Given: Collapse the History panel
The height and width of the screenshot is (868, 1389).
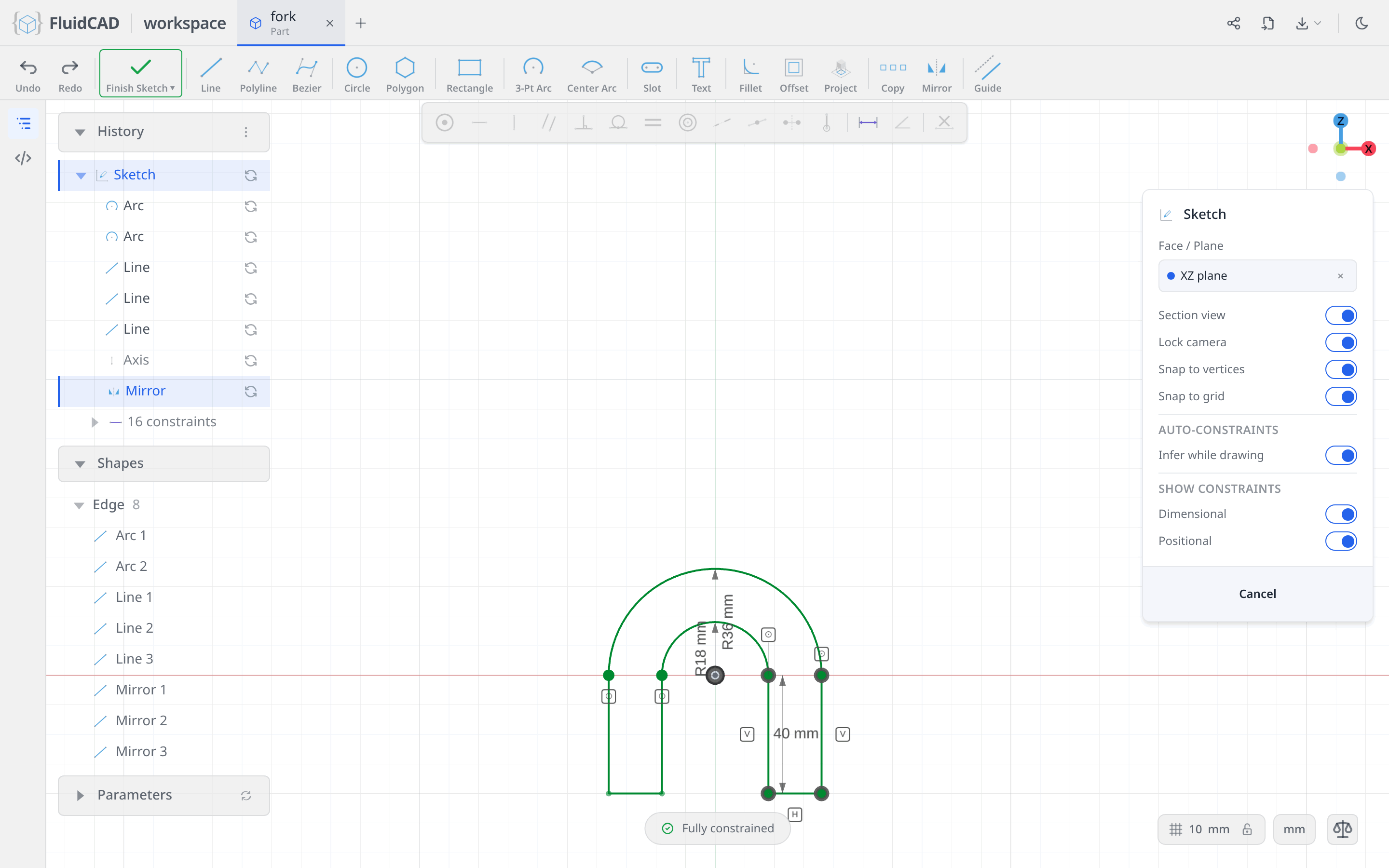Looking at the screenshot, I should pyautogui.click(x=80, y=132).
